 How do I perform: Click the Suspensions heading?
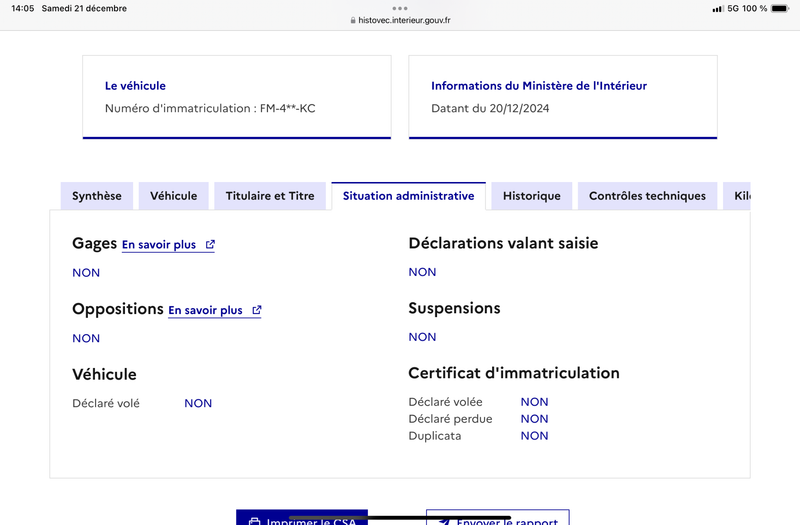[x=454, y=308]
